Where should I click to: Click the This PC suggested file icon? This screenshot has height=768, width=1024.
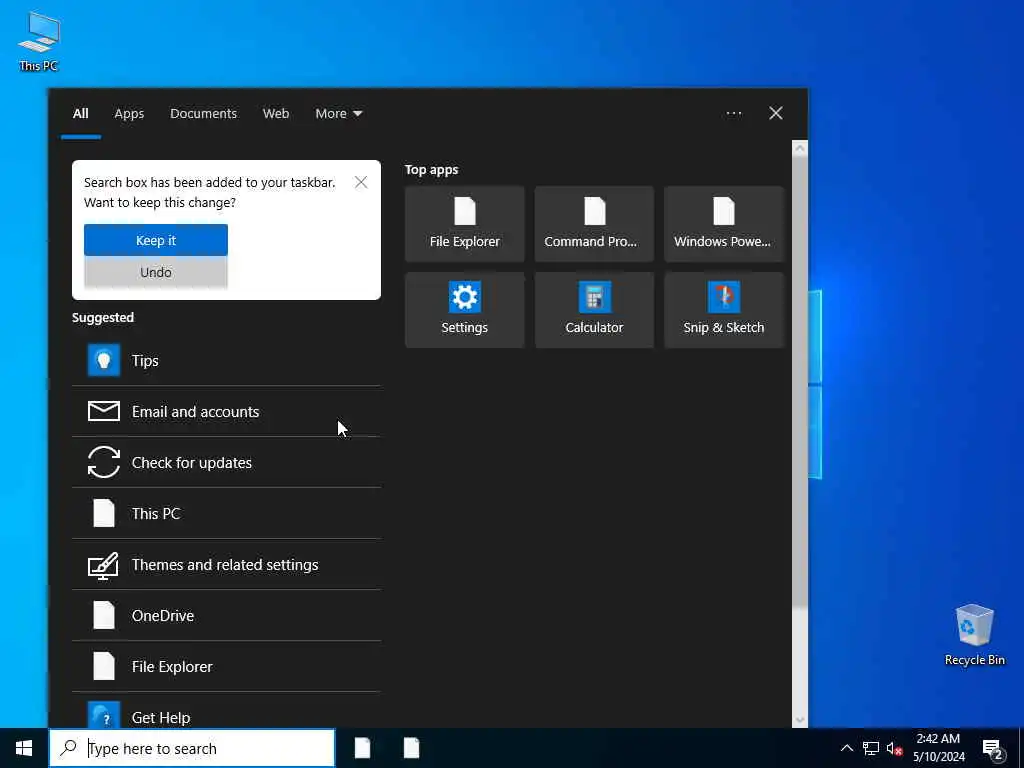tap(104, 513)
